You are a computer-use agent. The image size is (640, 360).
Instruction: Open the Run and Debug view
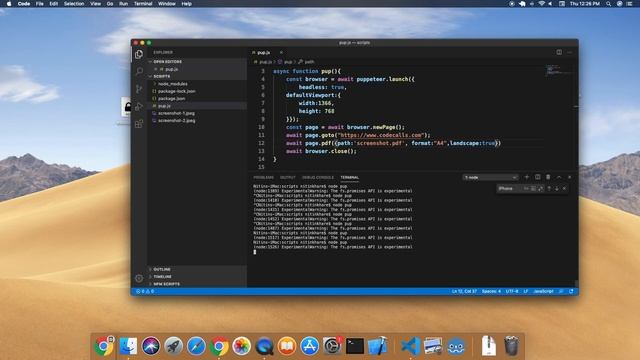point(139,106)
